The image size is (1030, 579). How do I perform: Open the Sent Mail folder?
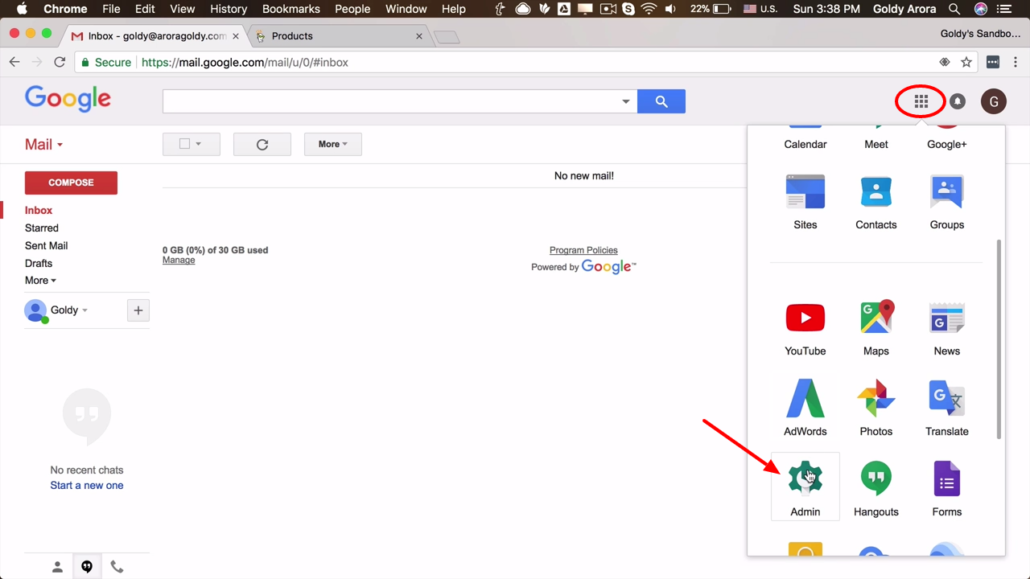pyautogui.click(x=46, y=246)
